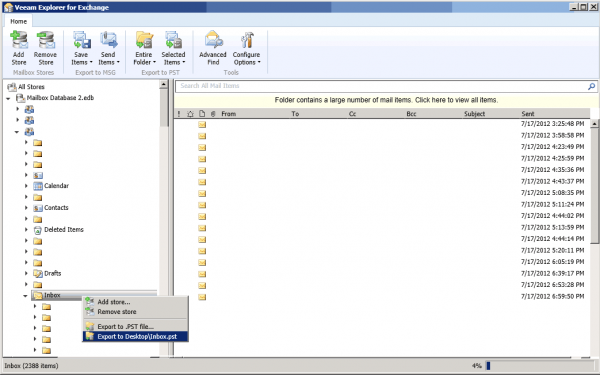The width and height of the screenshot is (600, 375).
Task: Choose Export to .PST file... menu entry
Action: click(135, 326)
